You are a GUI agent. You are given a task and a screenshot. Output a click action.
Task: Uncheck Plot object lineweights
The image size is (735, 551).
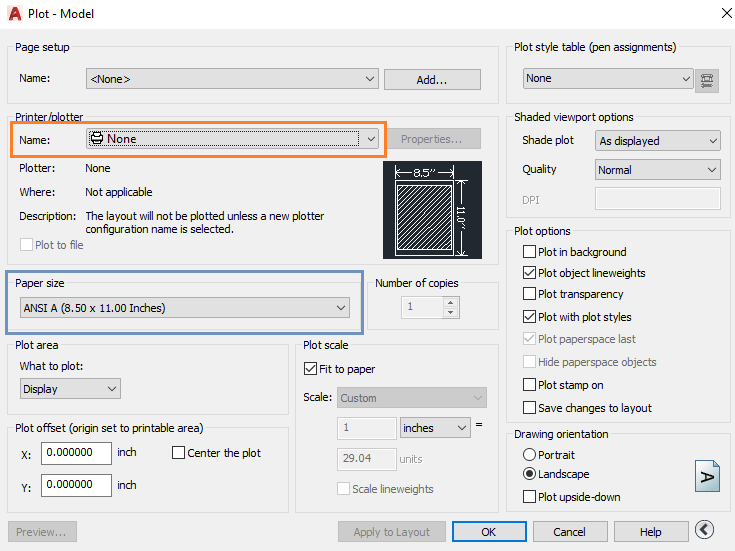(x=529, y=273)
